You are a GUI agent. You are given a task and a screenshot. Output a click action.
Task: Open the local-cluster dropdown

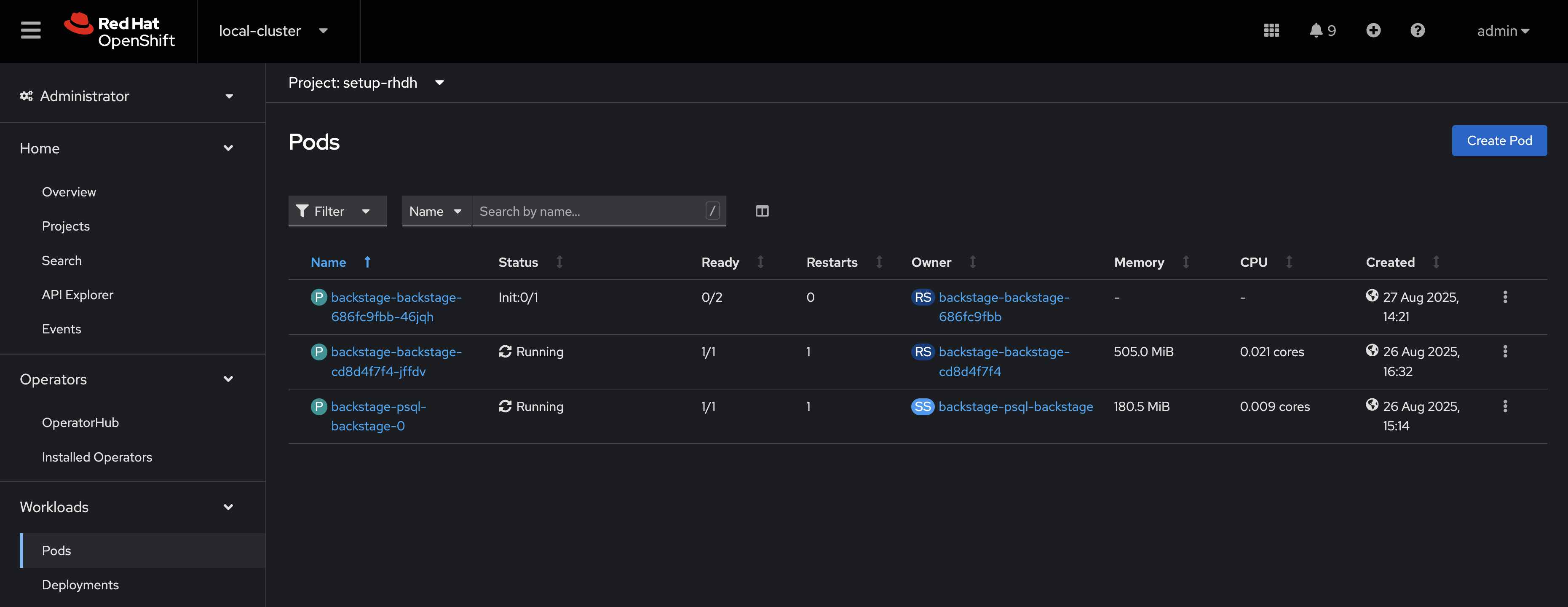(x=273, y=31)
